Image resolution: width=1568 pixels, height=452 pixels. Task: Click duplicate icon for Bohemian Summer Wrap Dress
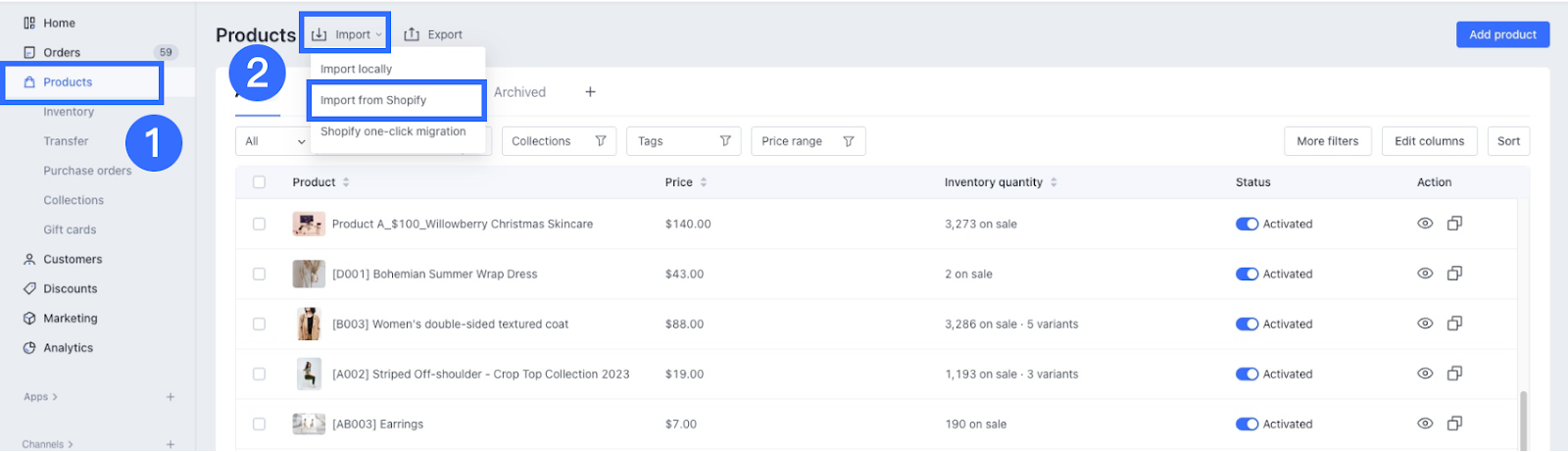(x=1454, y=274)
